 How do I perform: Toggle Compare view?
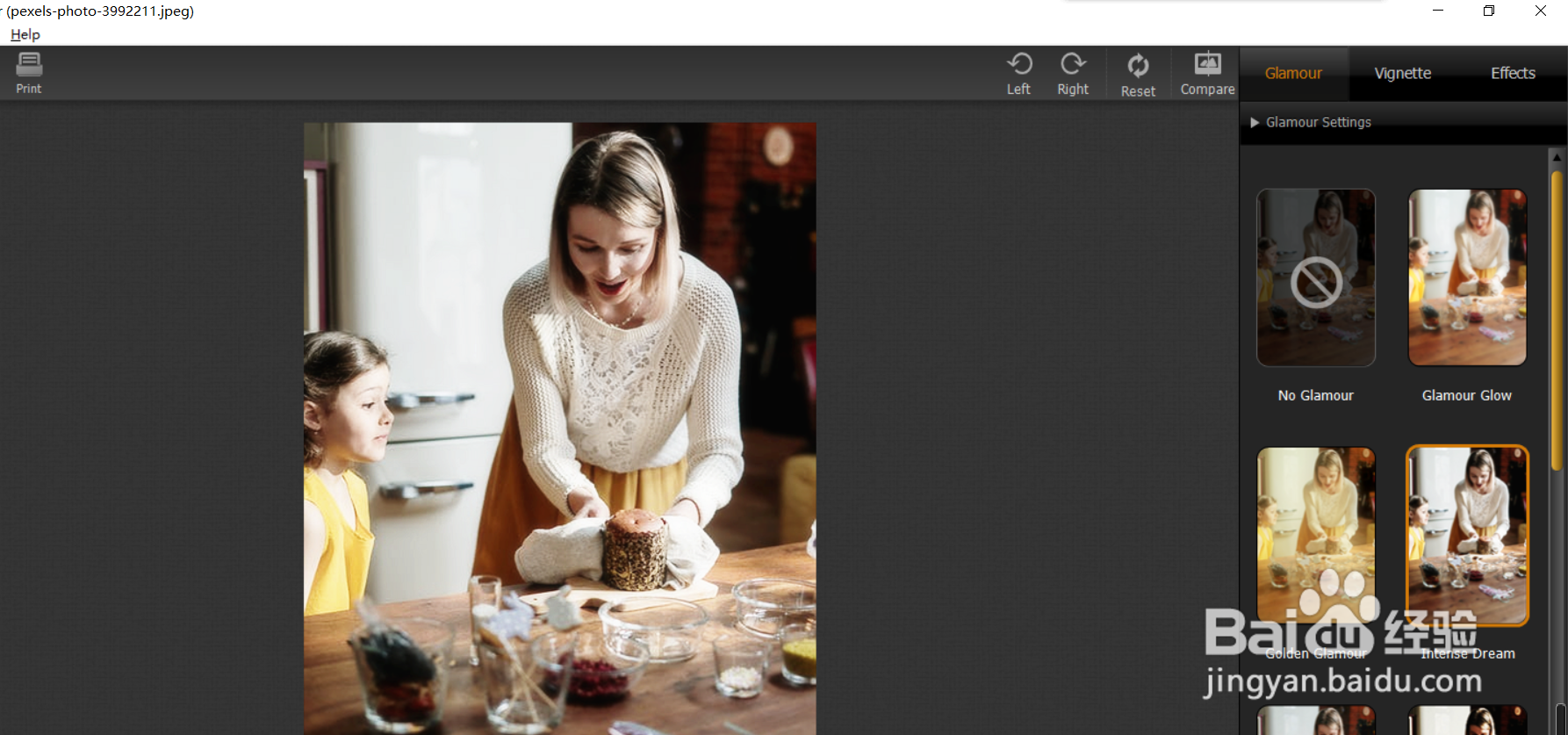[1207, 74]
